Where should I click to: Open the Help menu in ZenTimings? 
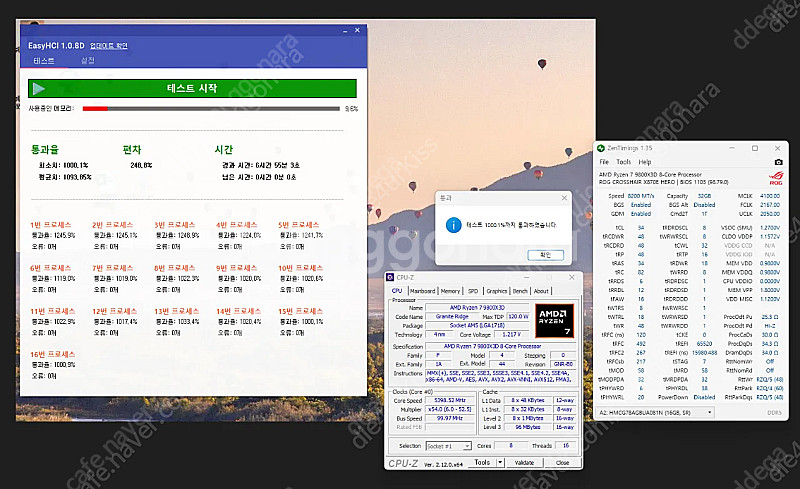point(645,162)
